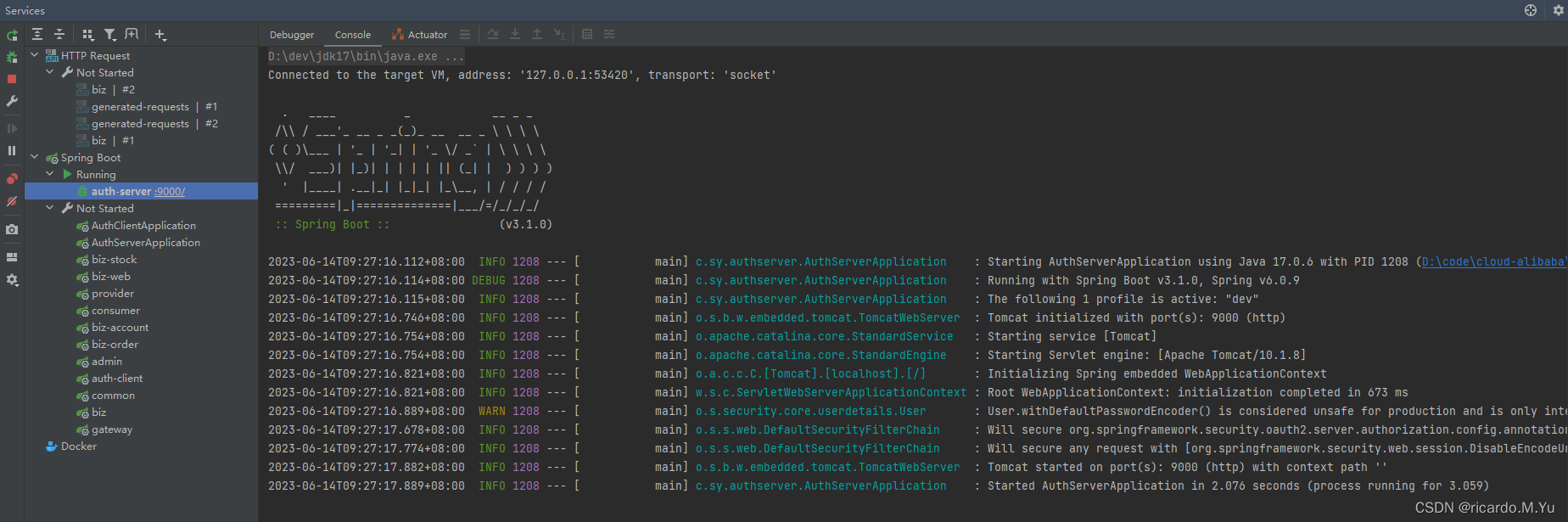Click the D:\dev\jdk17\bin\java.exe command line
The width and height of the screenshot is (1568, 522).
pos(367,57)
